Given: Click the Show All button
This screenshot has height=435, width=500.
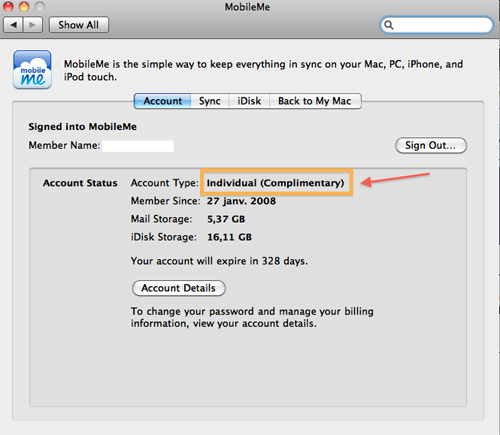Looking at the screenshot, I should tap(79, 25).
